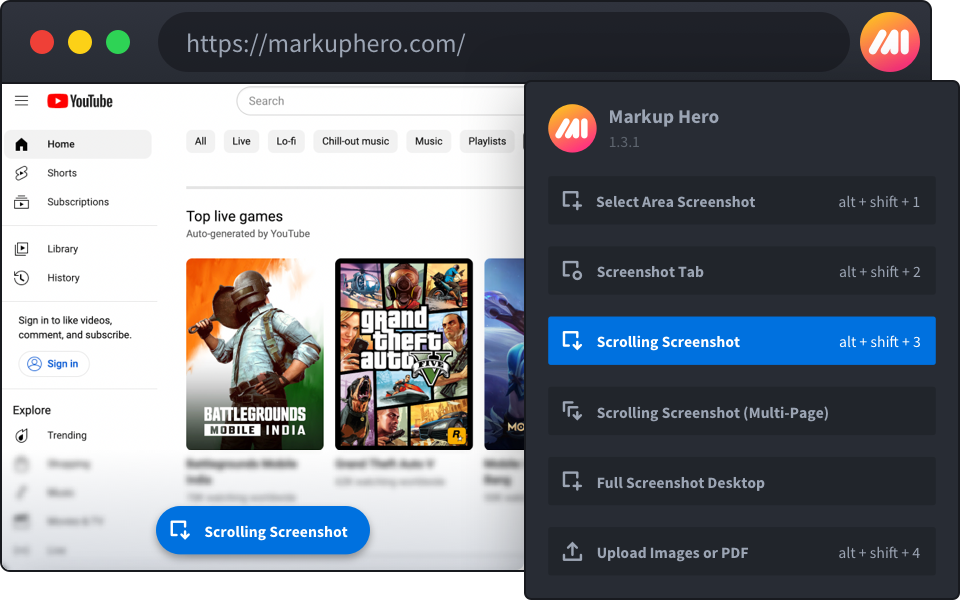Click the version number 1.3.1
Viewport: 960px width, 600px height.
tap(624, 142)
